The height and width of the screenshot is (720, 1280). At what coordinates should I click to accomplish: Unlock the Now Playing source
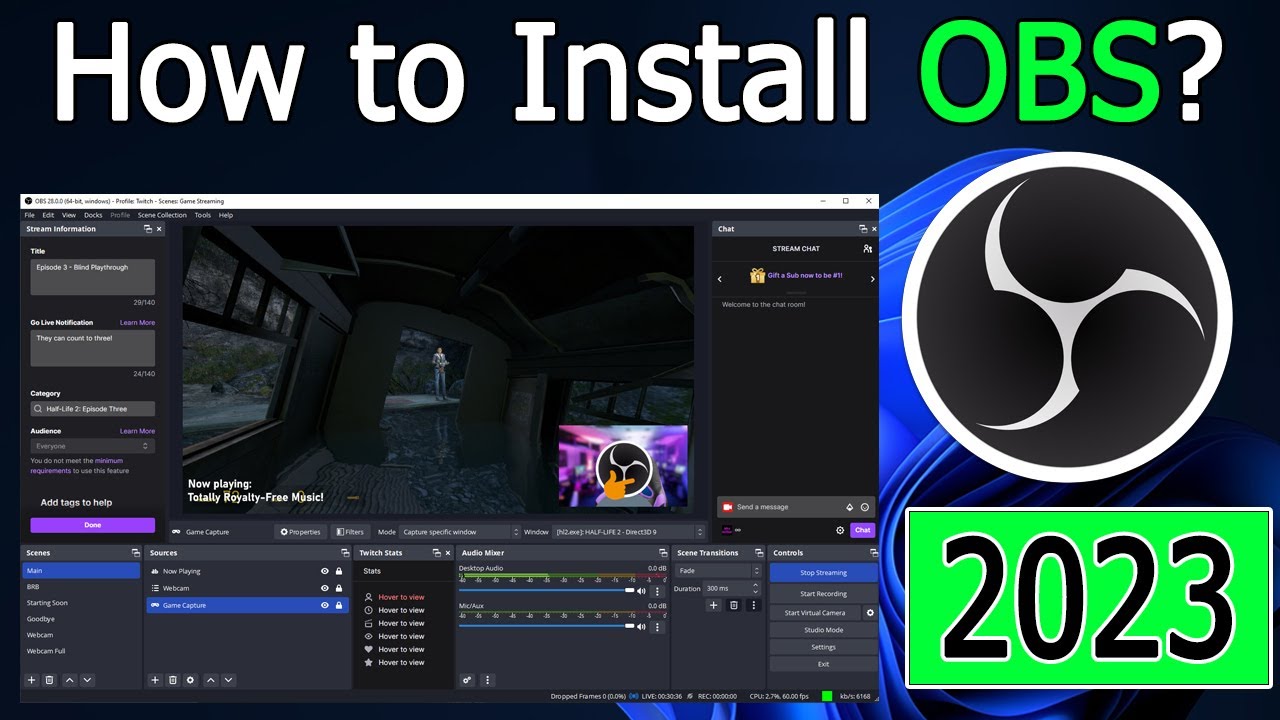tap(339, 571)
